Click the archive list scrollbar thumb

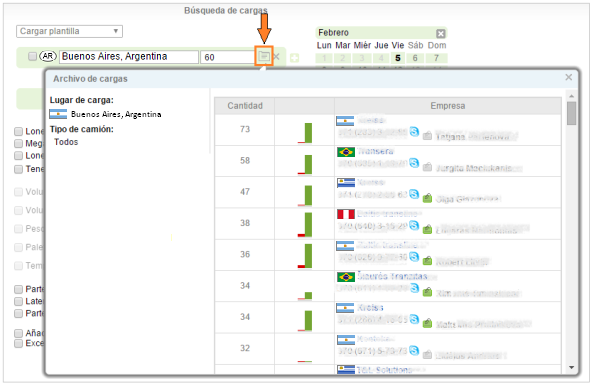(x=572, y=113)
